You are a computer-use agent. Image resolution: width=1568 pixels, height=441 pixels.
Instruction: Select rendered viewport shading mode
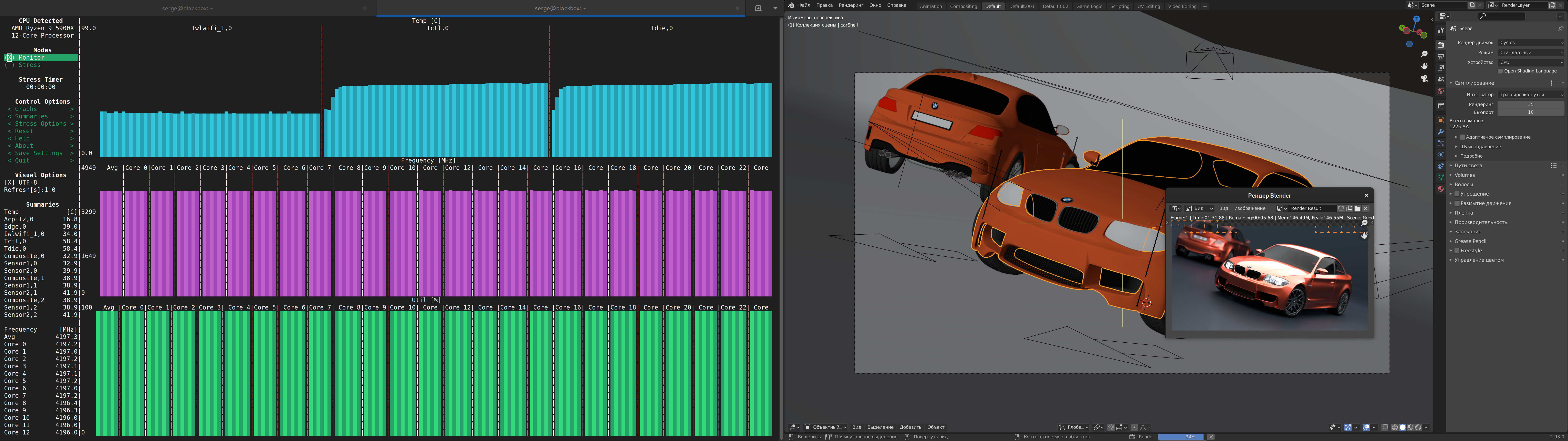pyautogui.click(x=1418, y=428)
